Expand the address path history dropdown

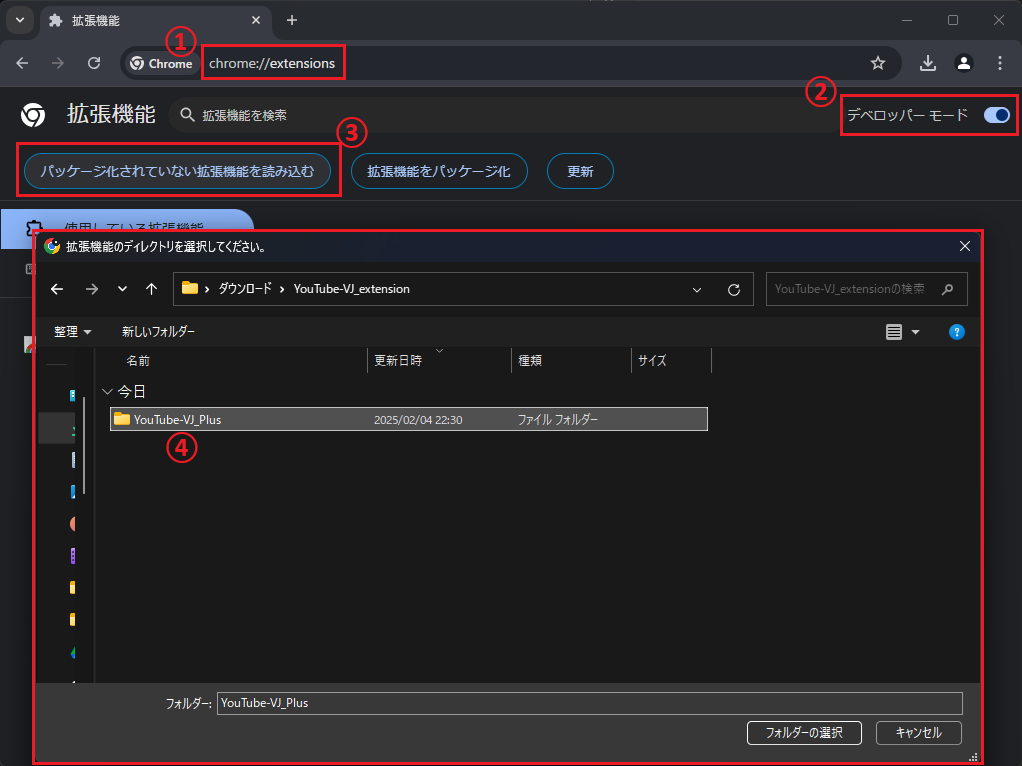[697, 289]
